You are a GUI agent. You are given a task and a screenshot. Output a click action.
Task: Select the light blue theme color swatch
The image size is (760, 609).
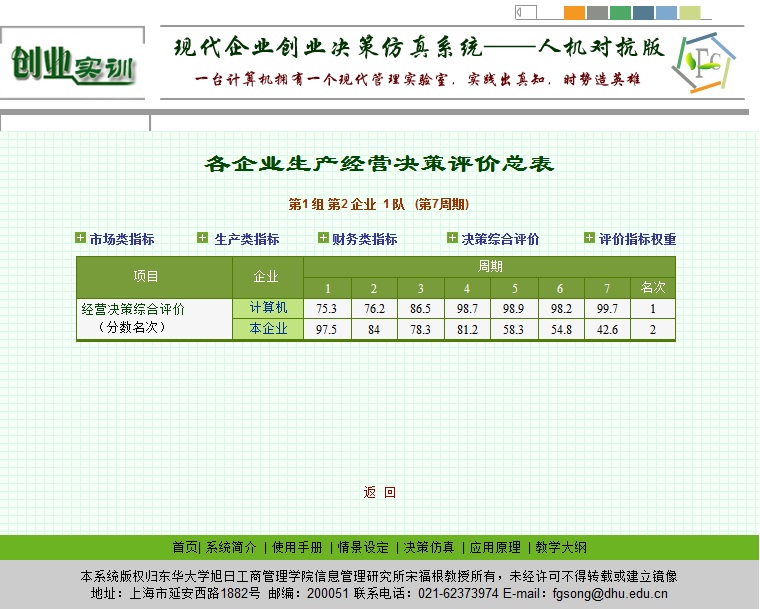coord(666,13)
